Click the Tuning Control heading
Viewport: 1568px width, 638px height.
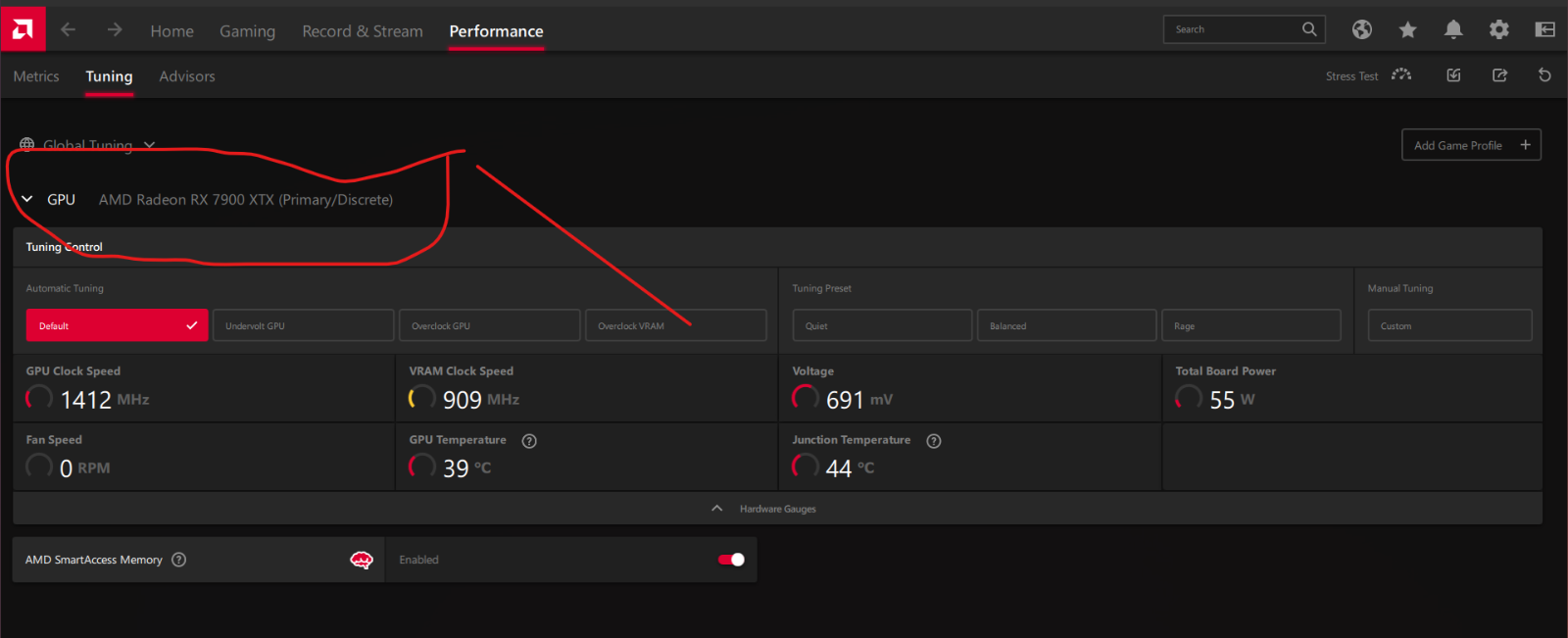click(x=64, y=247)
